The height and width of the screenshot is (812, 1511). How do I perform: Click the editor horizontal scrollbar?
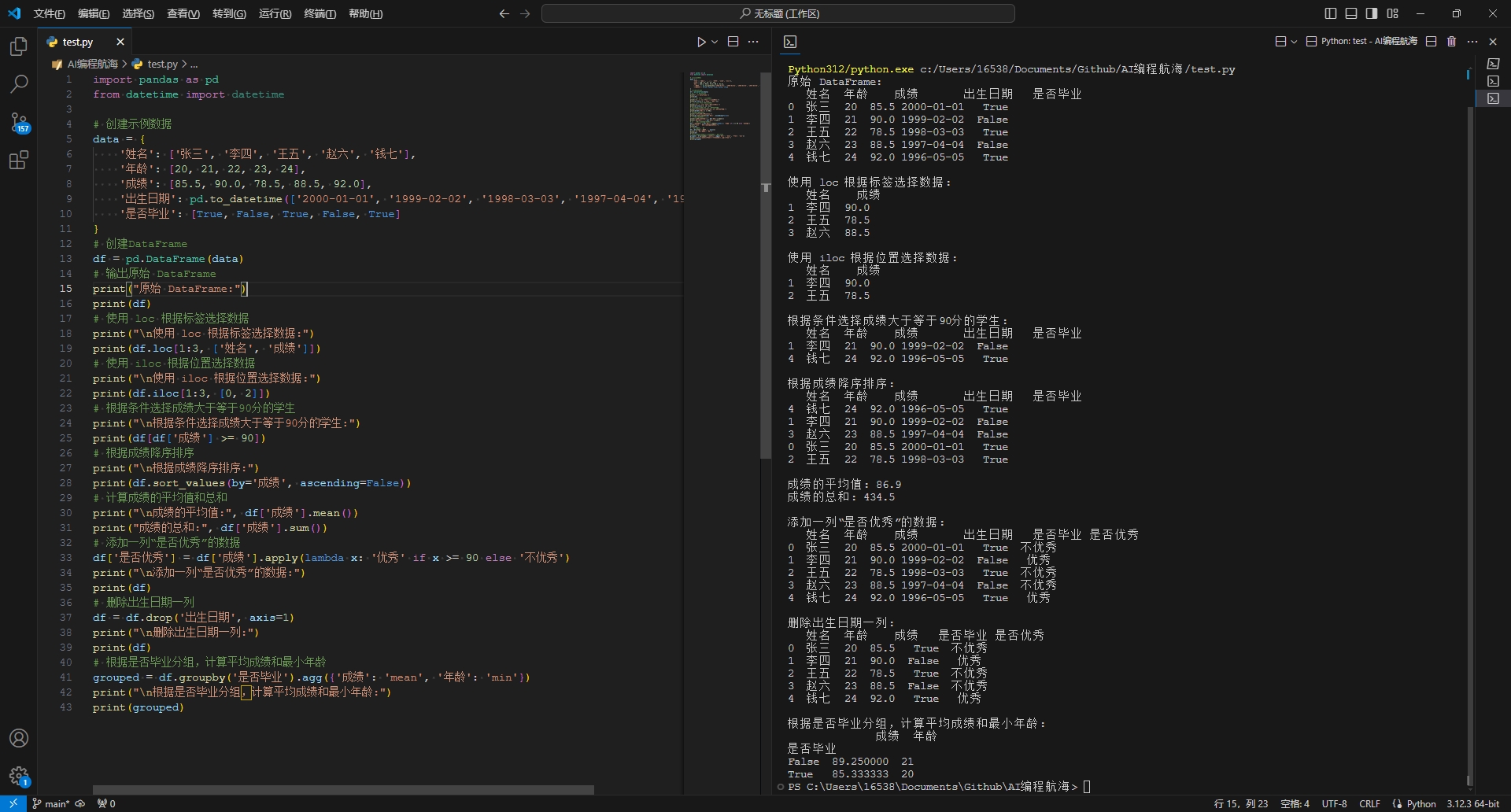click(x=343, y=789)
